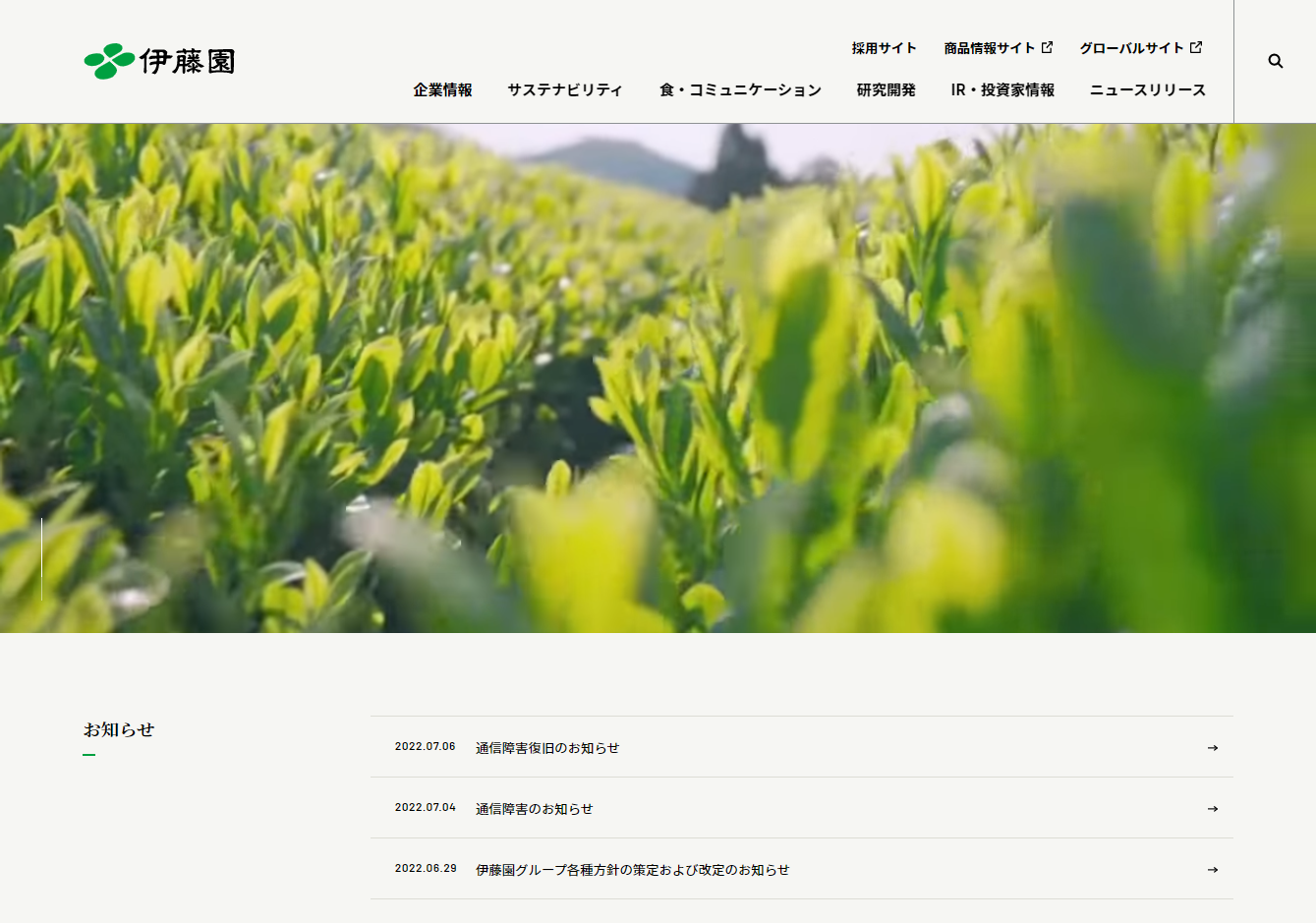Click the external-link icon beside 商品情報サイト
The height and width of the screenshot is (923, 1316).
pos(1048,45)
